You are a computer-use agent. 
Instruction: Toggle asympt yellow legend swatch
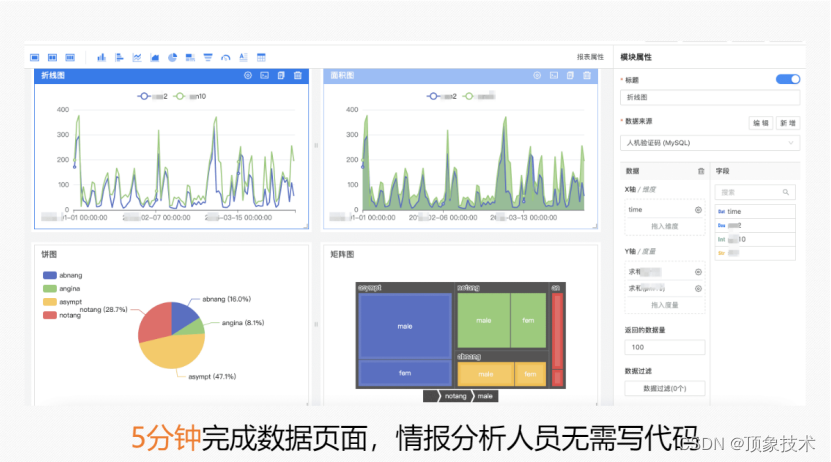click(x=50, y=302)
